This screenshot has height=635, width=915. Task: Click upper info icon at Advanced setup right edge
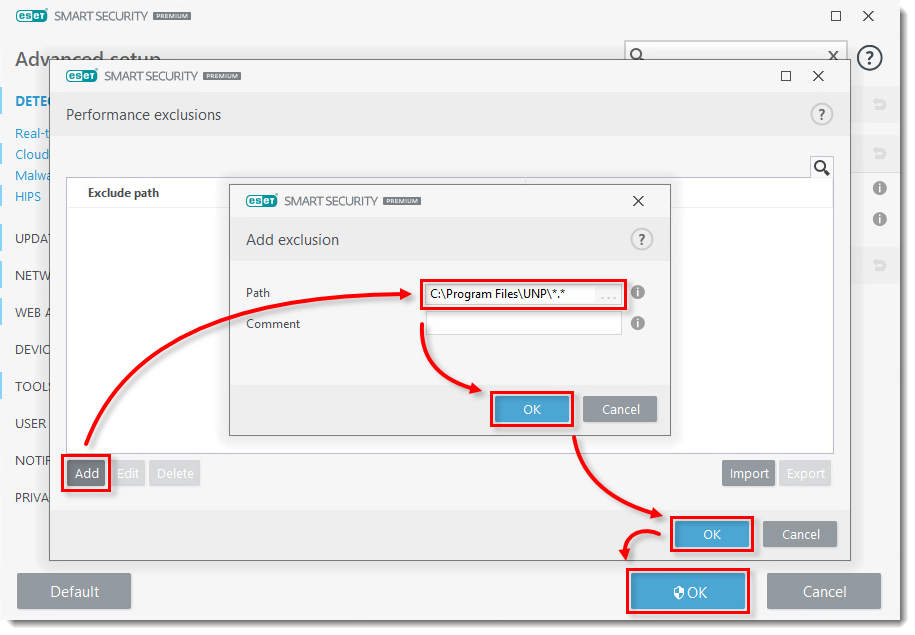879,188
